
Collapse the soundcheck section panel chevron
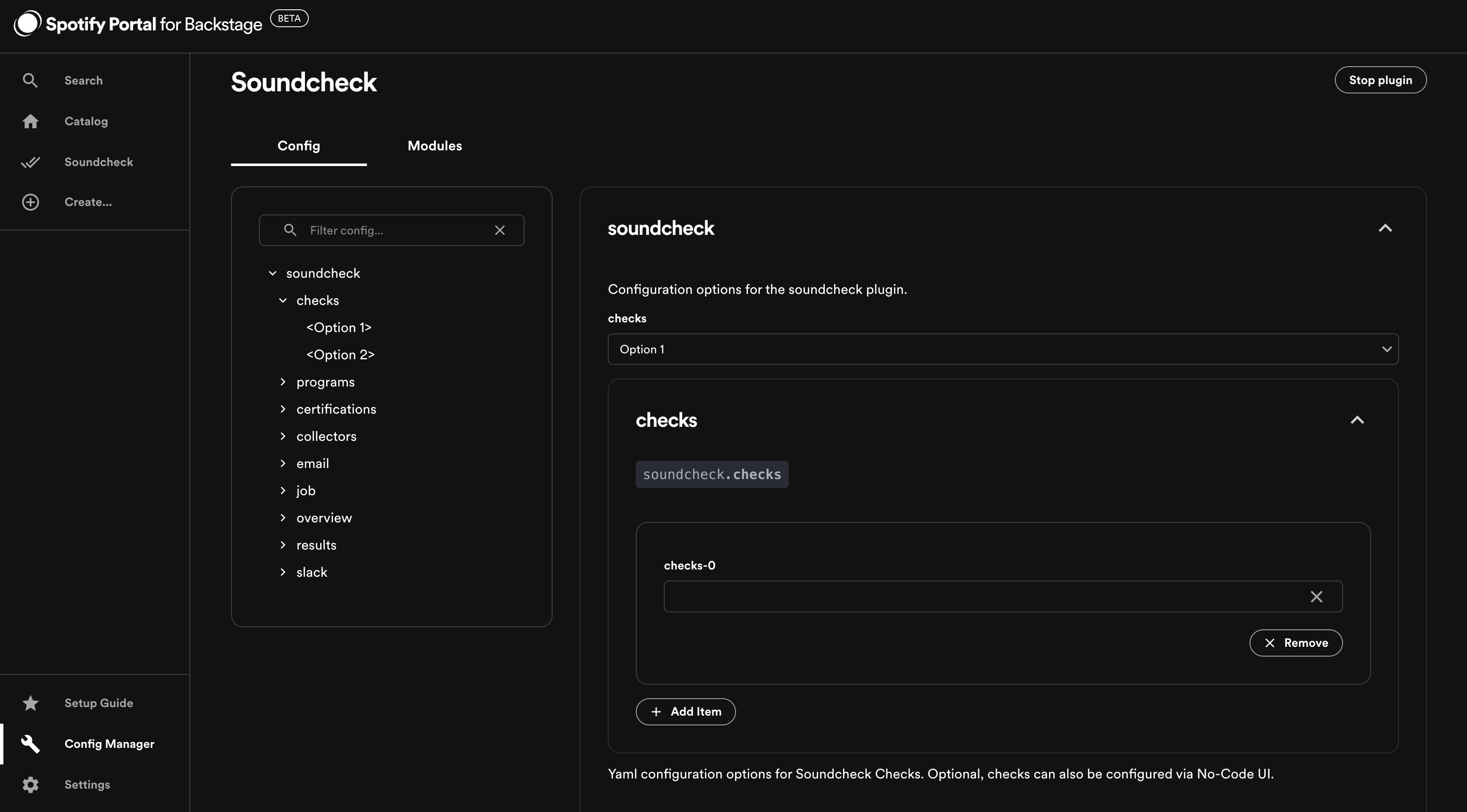tap(1385, 228)
